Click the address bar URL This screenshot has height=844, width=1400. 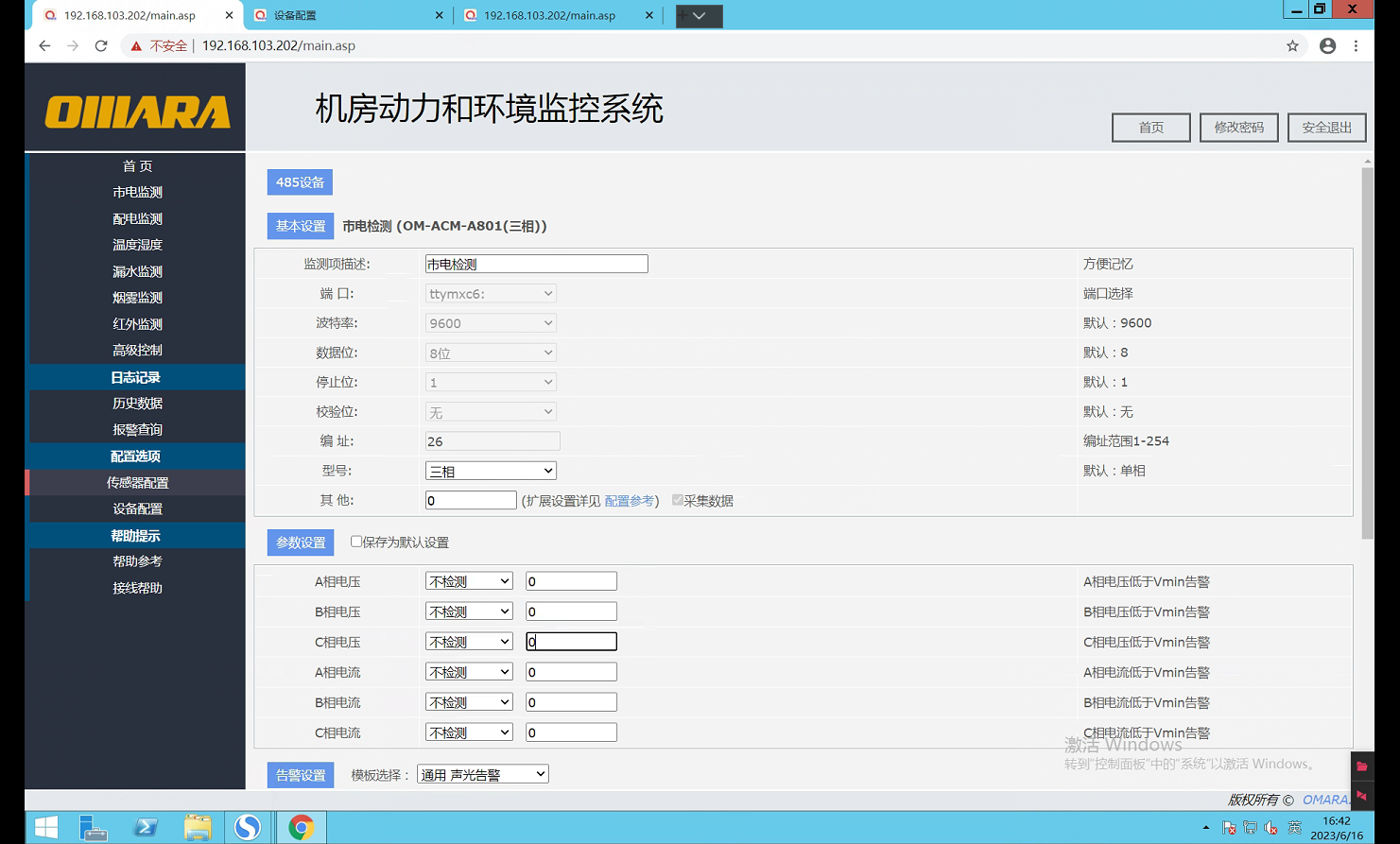(x=279, y=45)
